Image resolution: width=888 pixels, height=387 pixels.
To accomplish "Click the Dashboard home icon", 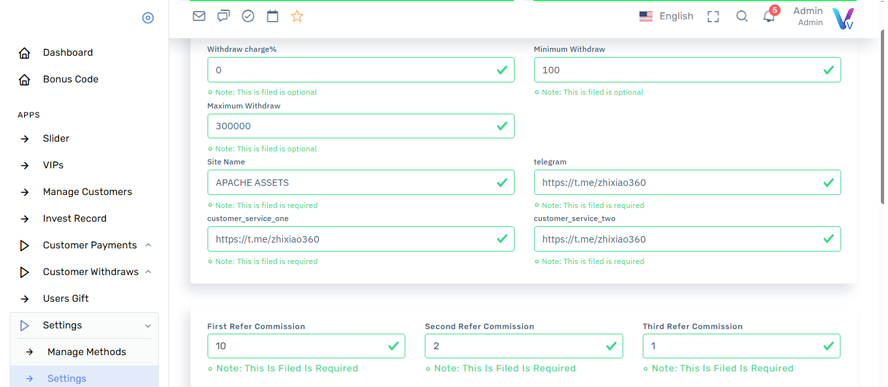I will coord(24,53).
